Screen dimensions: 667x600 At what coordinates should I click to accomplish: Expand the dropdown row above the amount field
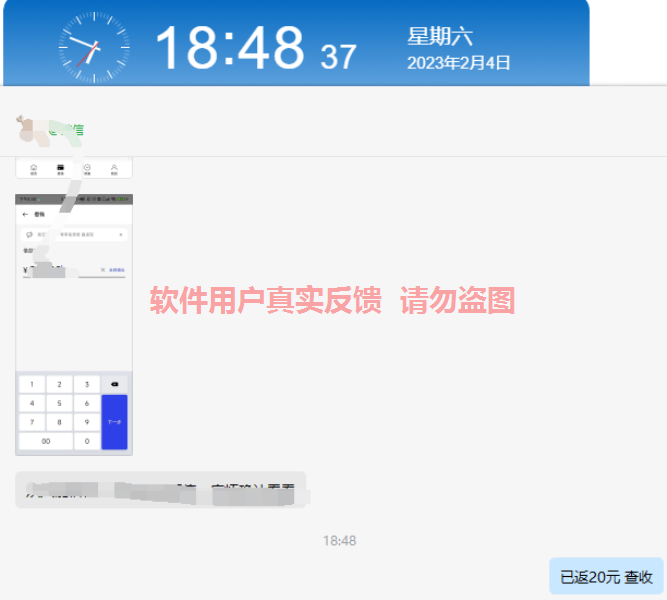(121, 235)
